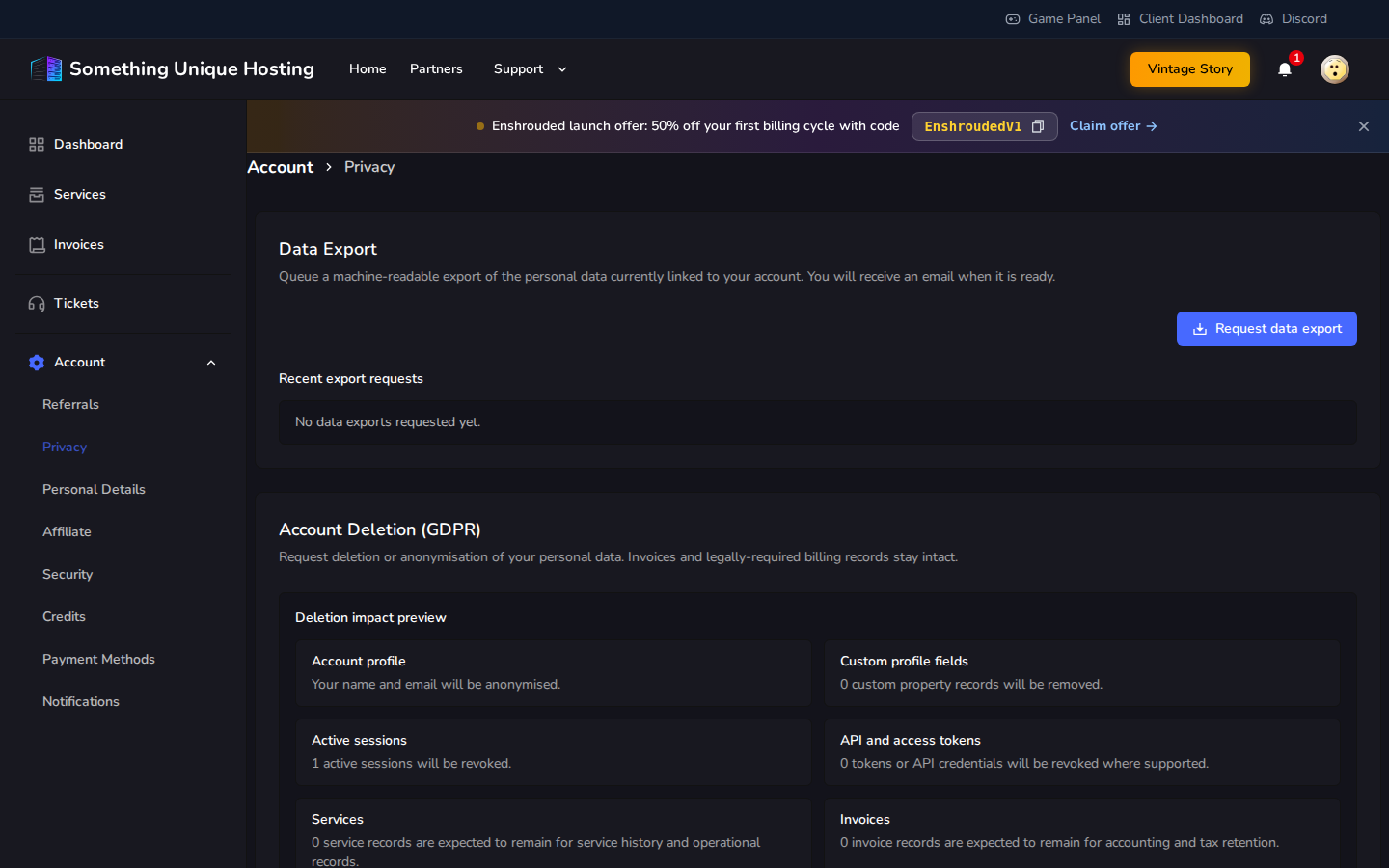Viewport: 1389px width, 868px height.
Task: Click the "No data exports requested yet." row
Action: click(818, 422)
